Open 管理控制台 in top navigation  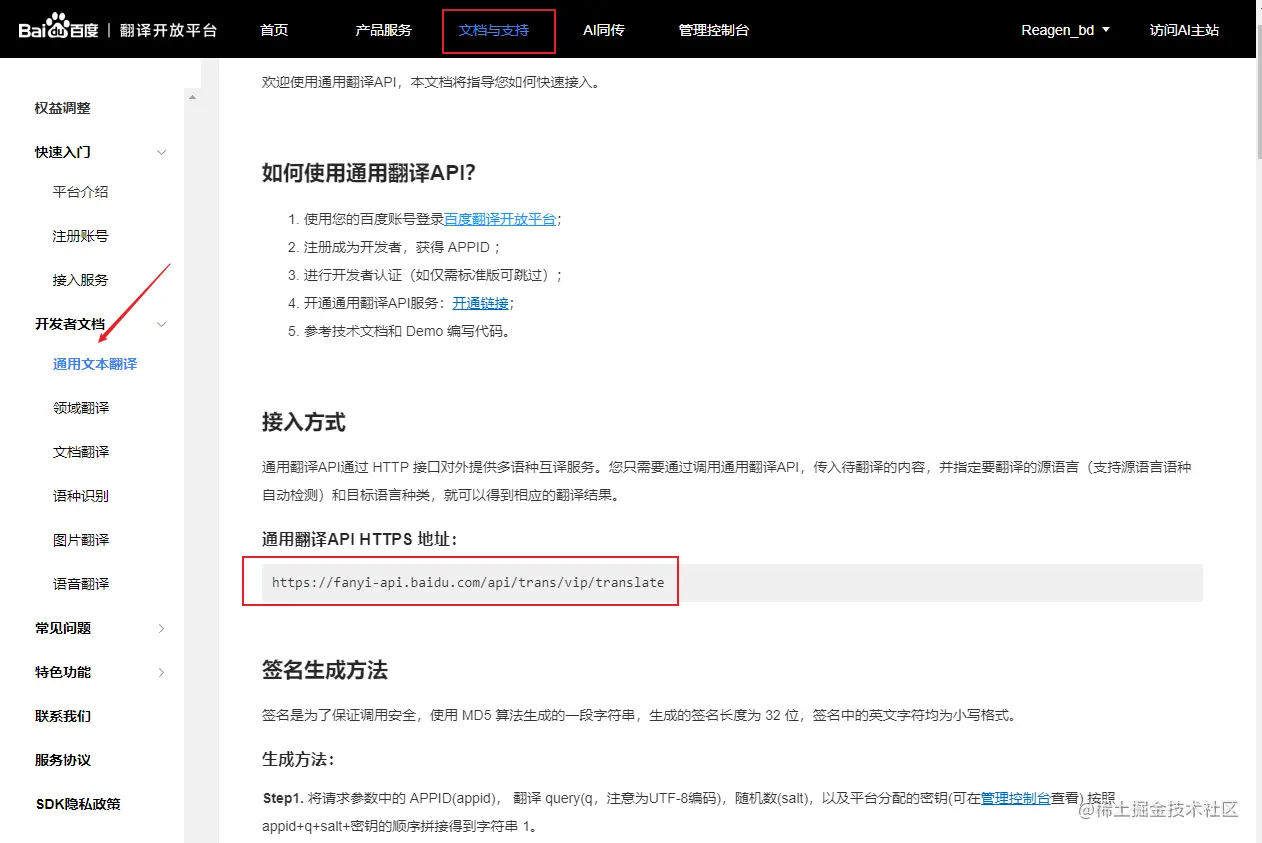click(x=714, y=30)
